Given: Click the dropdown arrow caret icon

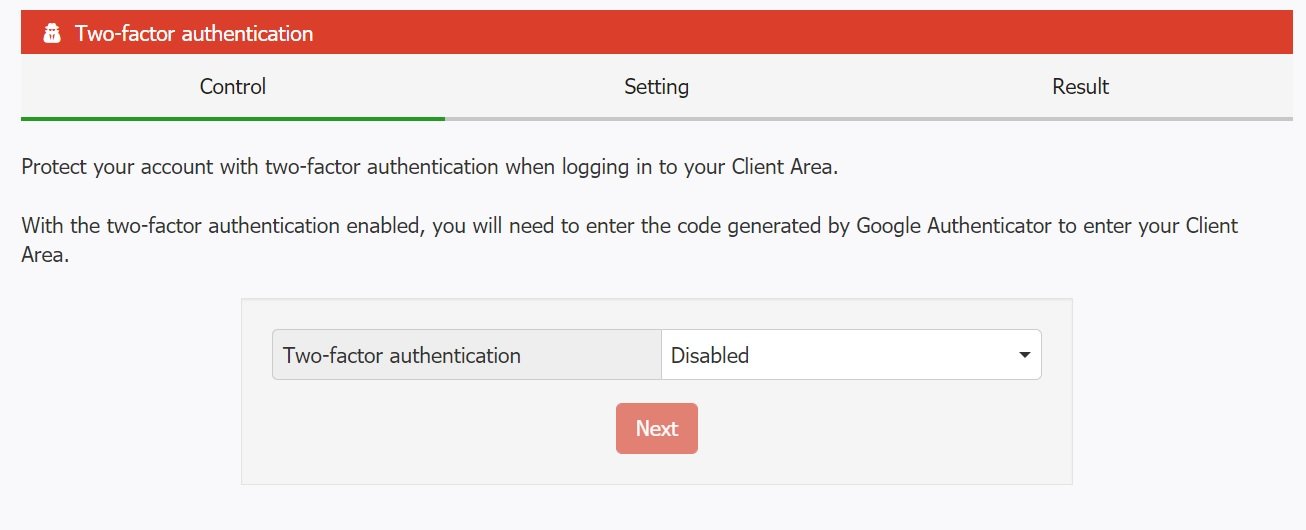Looking at the screenshot, I should pos(1024,355).
